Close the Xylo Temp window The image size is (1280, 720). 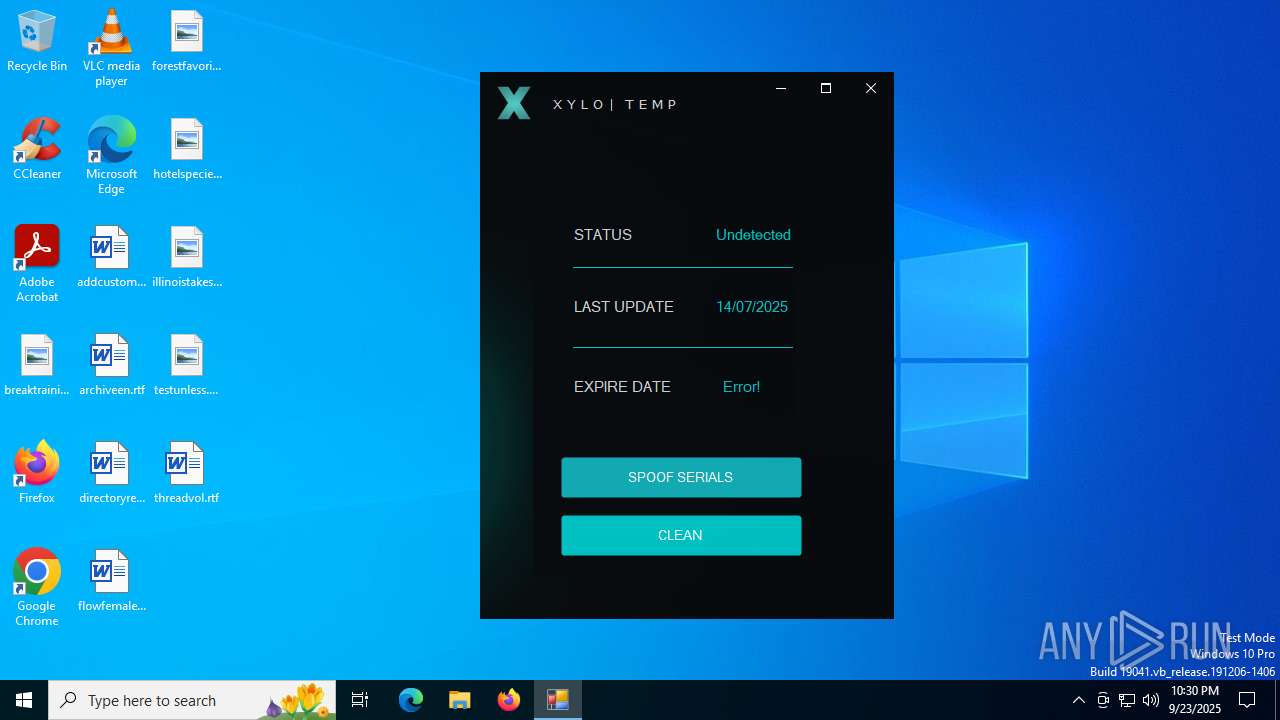point(871,88)
